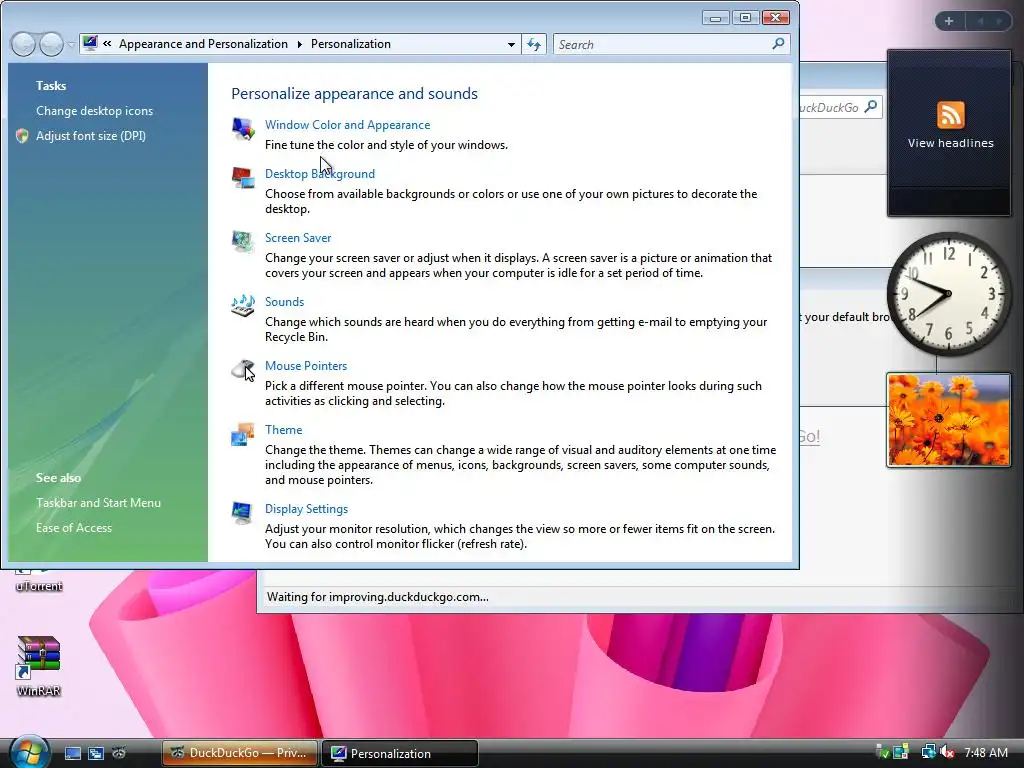Open the Theme link
The height and width of the screenshot is (768, 1024).
(283, 430)
